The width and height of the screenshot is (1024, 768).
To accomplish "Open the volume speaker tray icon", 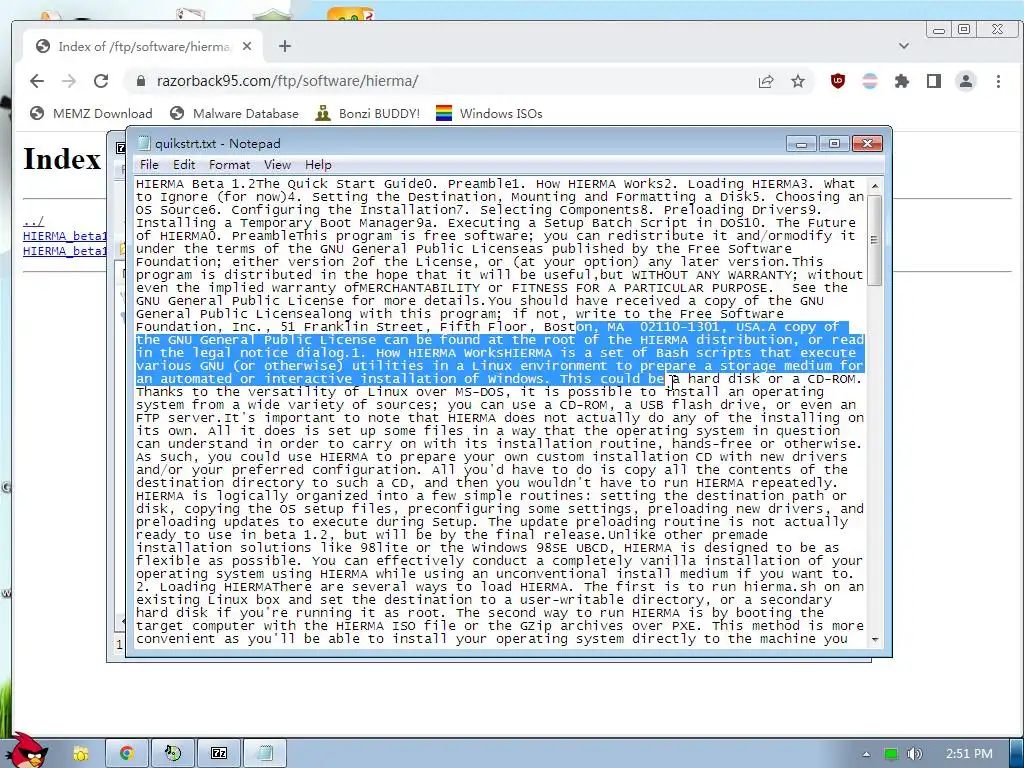I will (915, 754).
